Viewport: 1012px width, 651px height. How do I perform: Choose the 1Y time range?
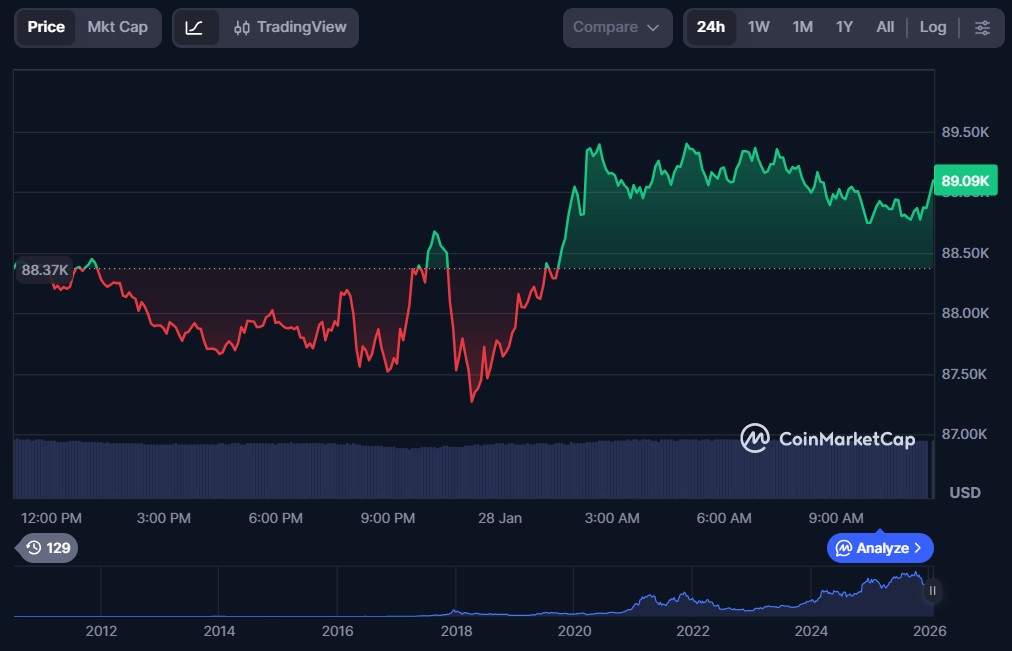(844, 28)
